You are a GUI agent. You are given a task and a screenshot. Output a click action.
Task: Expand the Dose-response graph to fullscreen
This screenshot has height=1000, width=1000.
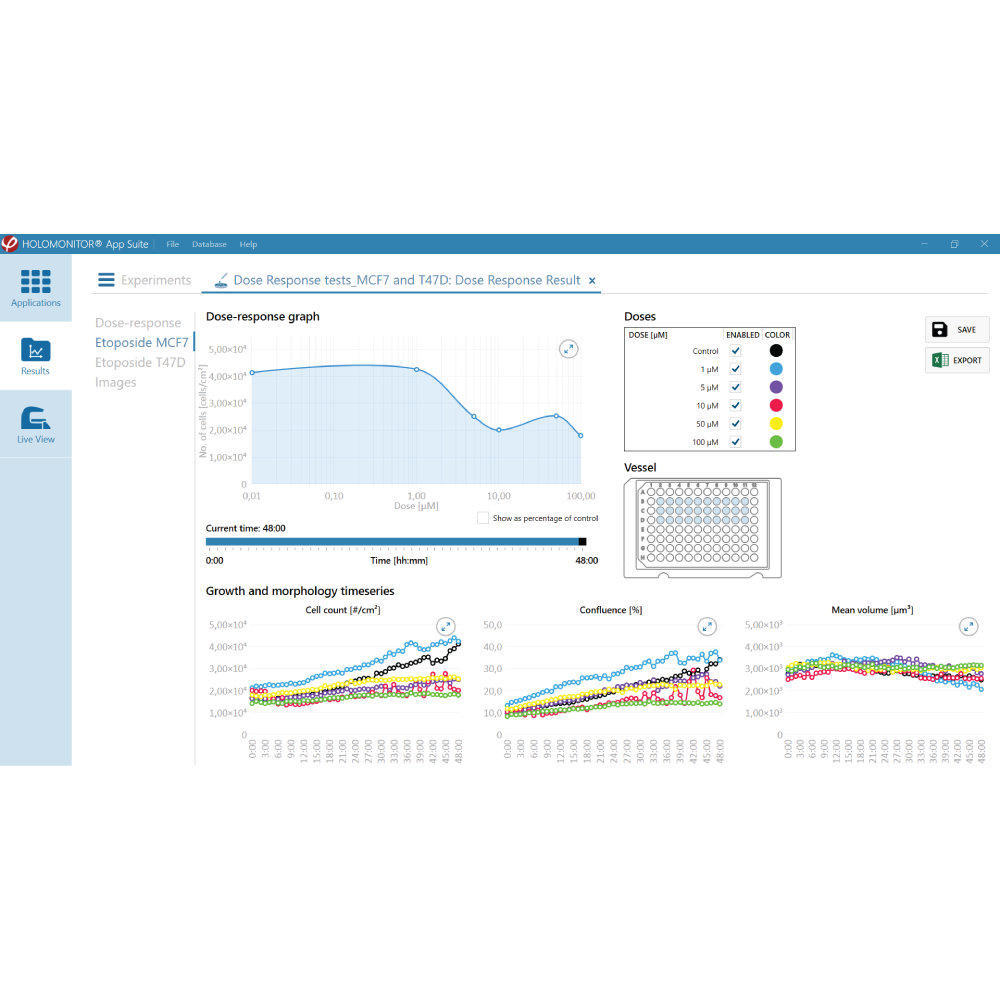point(568,349)
